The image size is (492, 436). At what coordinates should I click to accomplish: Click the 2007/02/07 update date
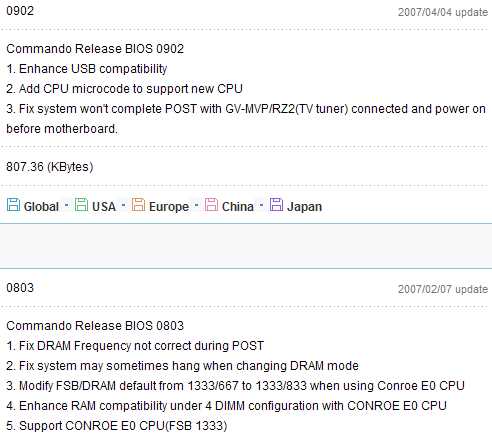pos(443,289)
